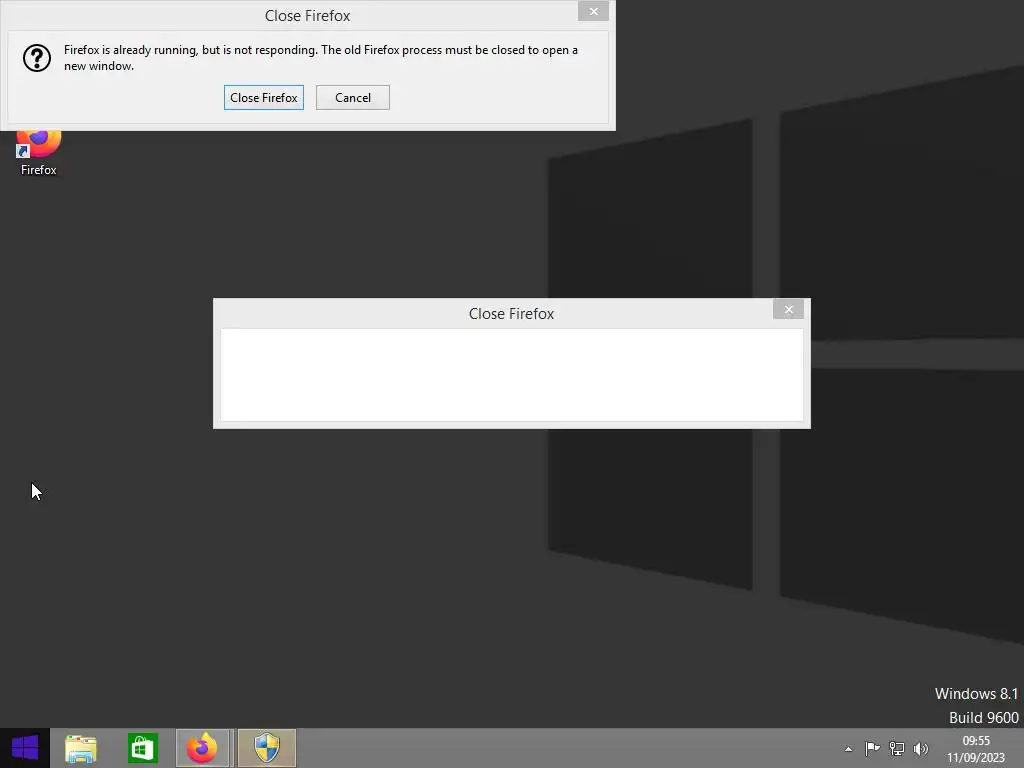Open the clock showing 09:55
Viewport: 1024px width, 768px height.
click(x=976, y=748)
